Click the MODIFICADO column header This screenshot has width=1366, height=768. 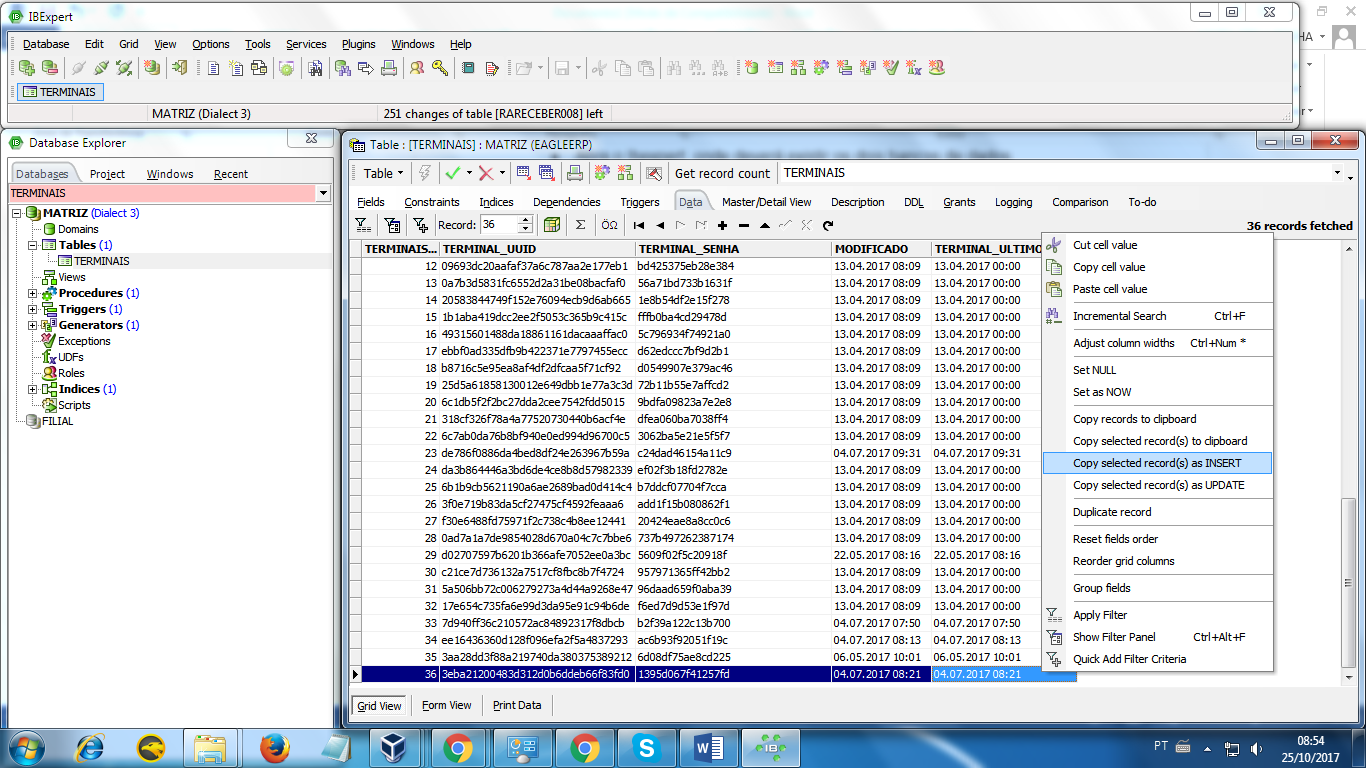tap(881, 249)
